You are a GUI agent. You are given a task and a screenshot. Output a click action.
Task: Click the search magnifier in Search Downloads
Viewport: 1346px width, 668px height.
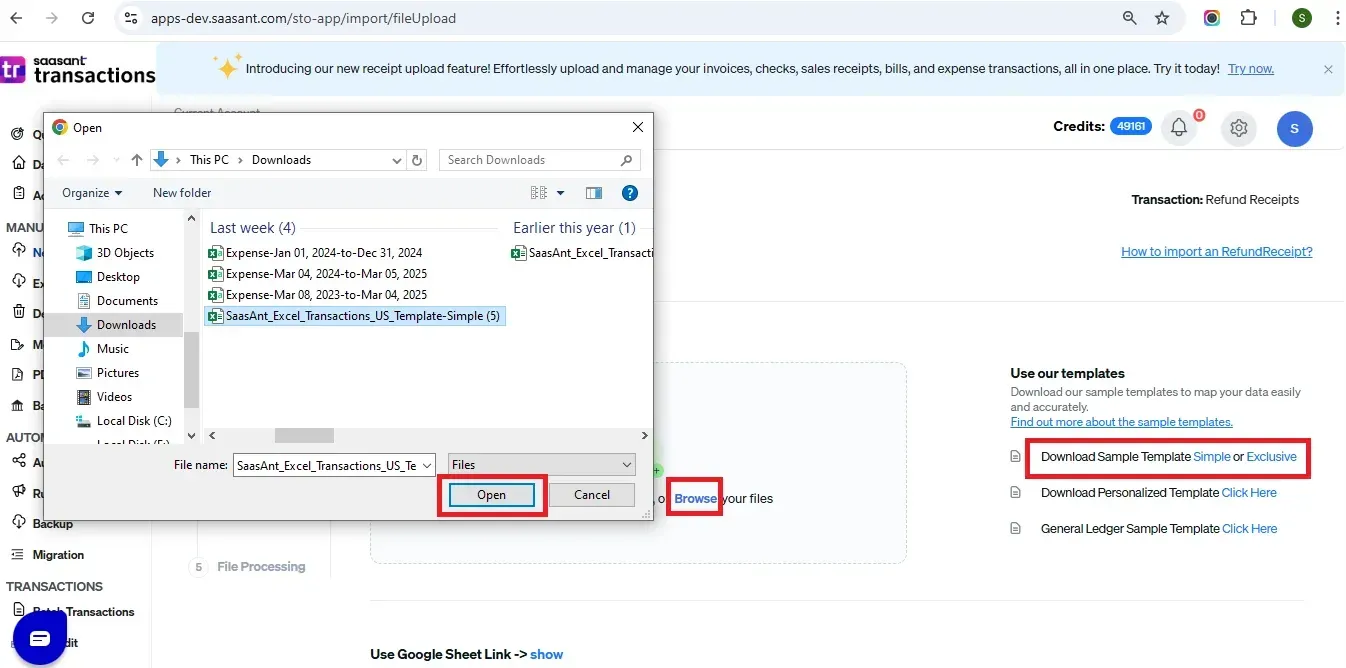pyautogui.click(x=627, y=160)
